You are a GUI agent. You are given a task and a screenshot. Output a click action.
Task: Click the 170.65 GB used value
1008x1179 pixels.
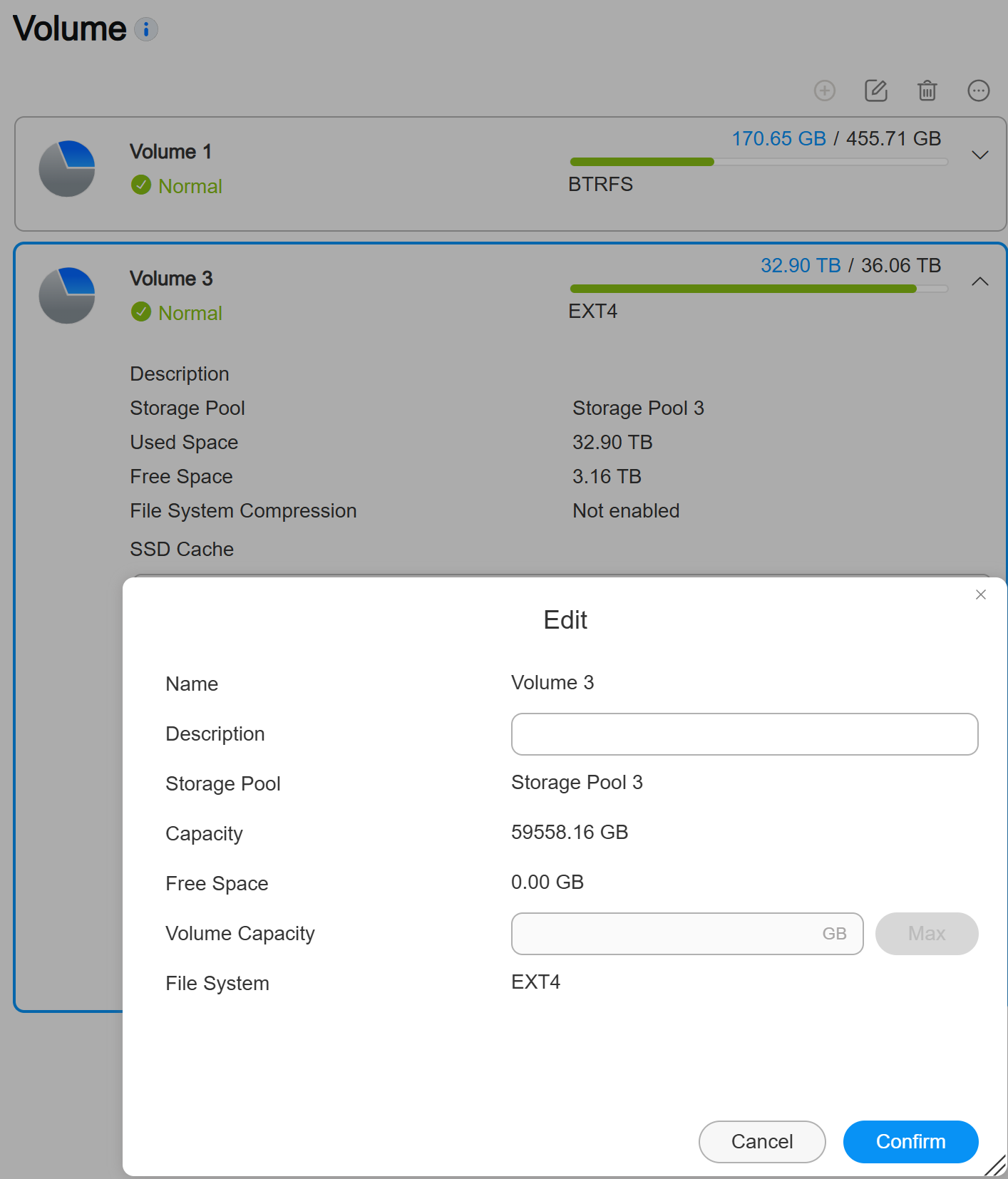point(779,138)
